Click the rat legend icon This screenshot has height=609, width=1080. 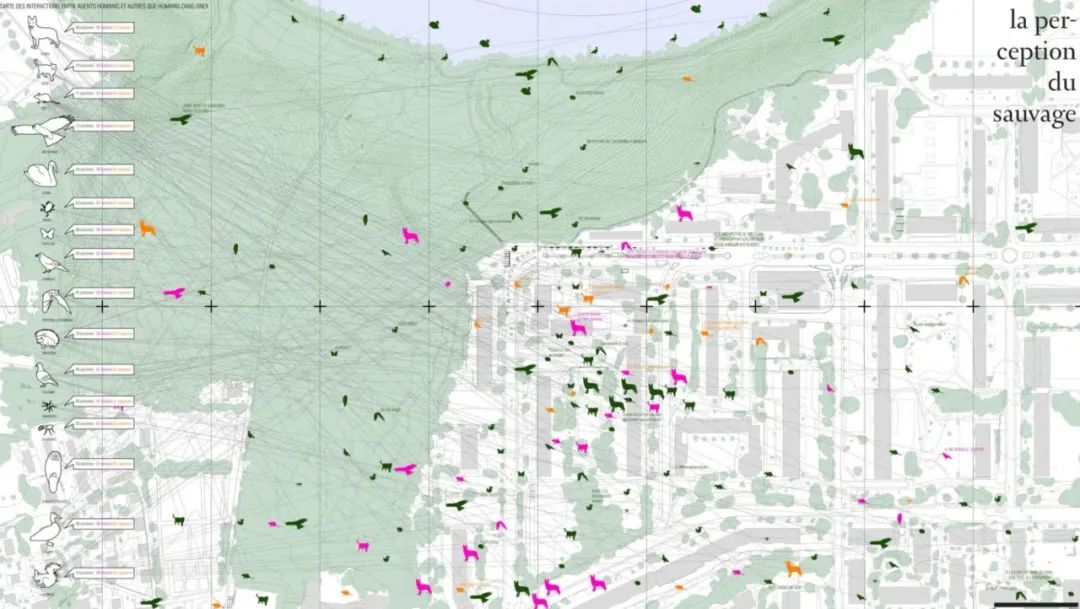click(x=45, y=98)
